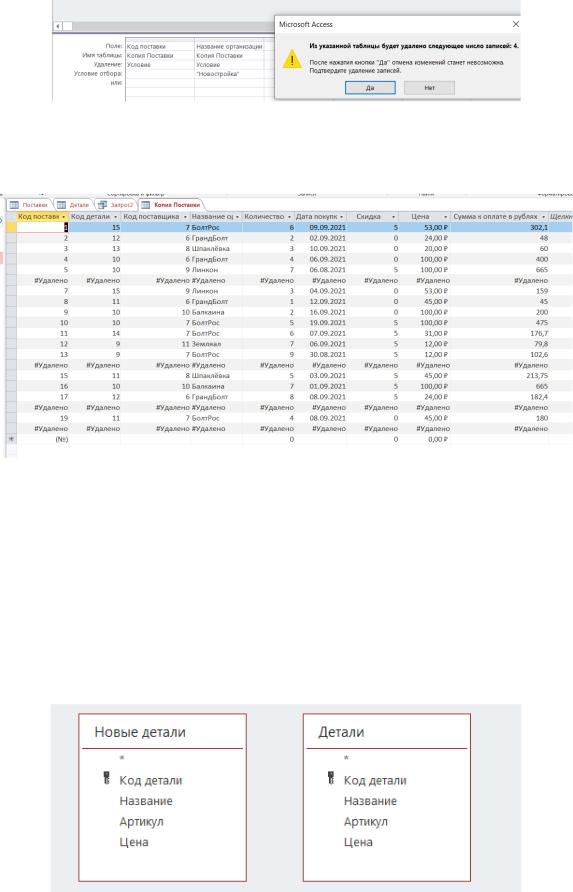
Task: Click the key icon in Детали table
Action: pos(331,778)
